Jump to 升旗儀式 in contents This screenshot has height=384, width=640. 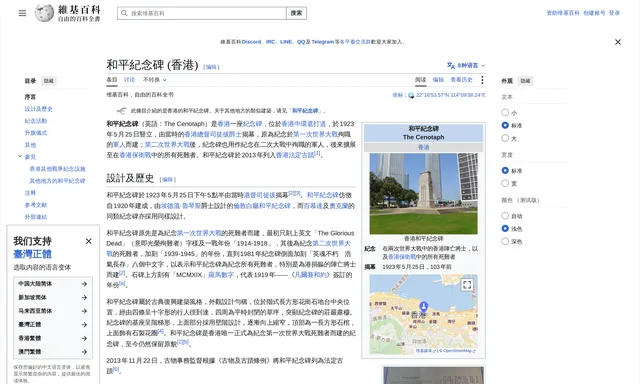coord(36,133)
